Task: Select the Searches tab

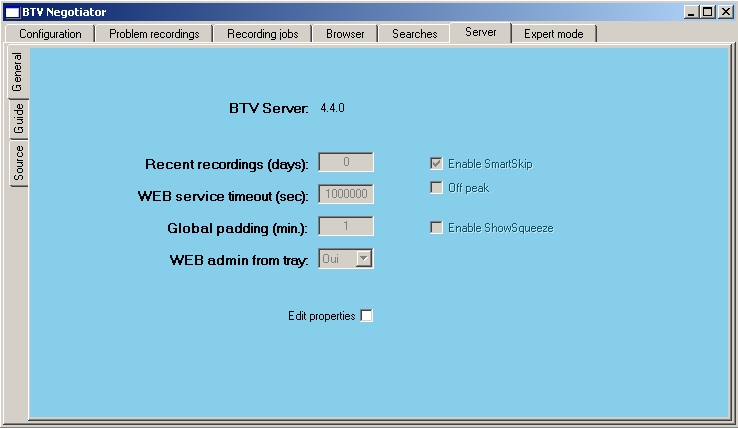Action: 415,34
